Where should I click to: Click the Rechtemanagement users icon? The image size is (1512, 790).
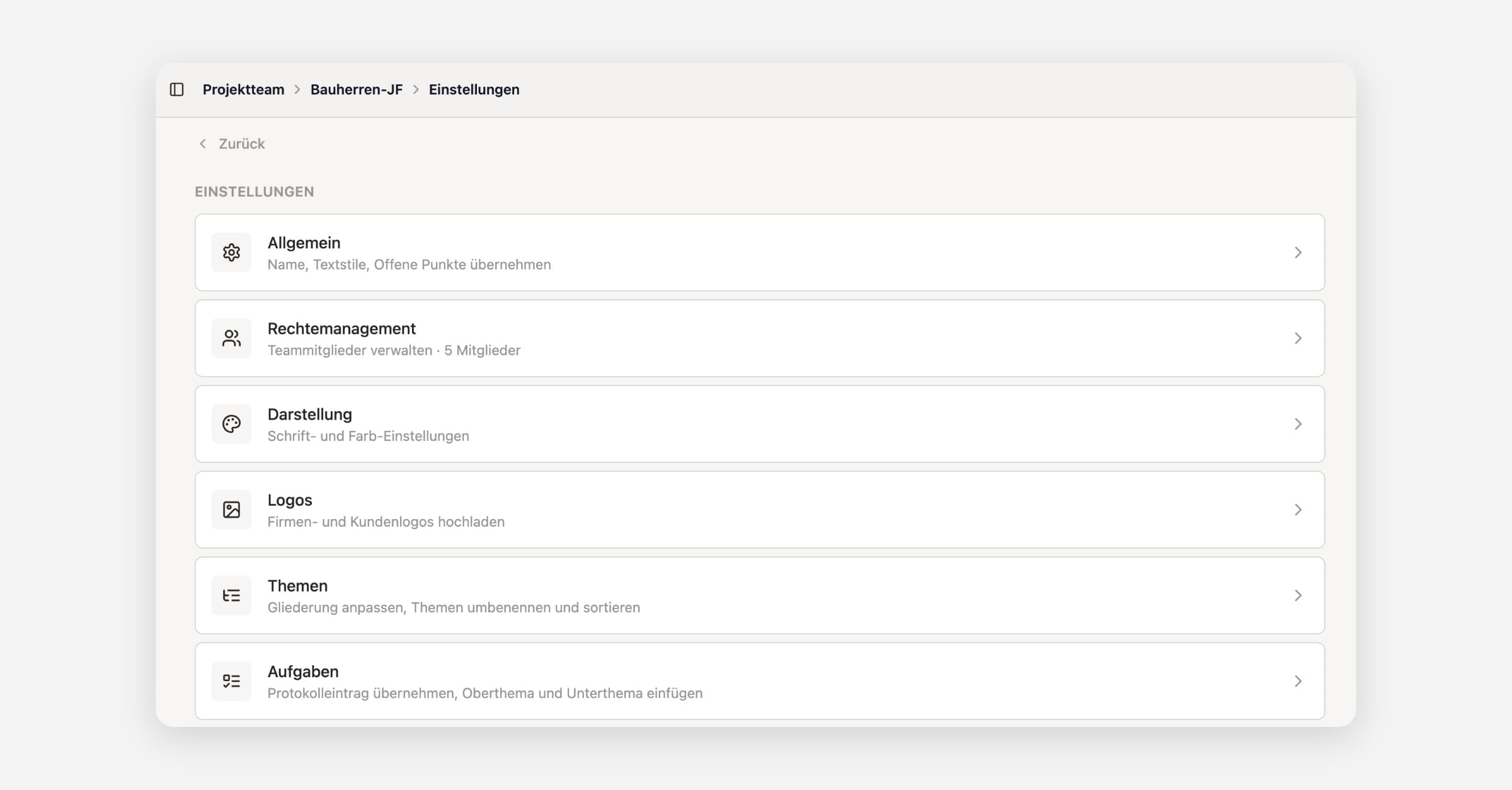[231, 338]
